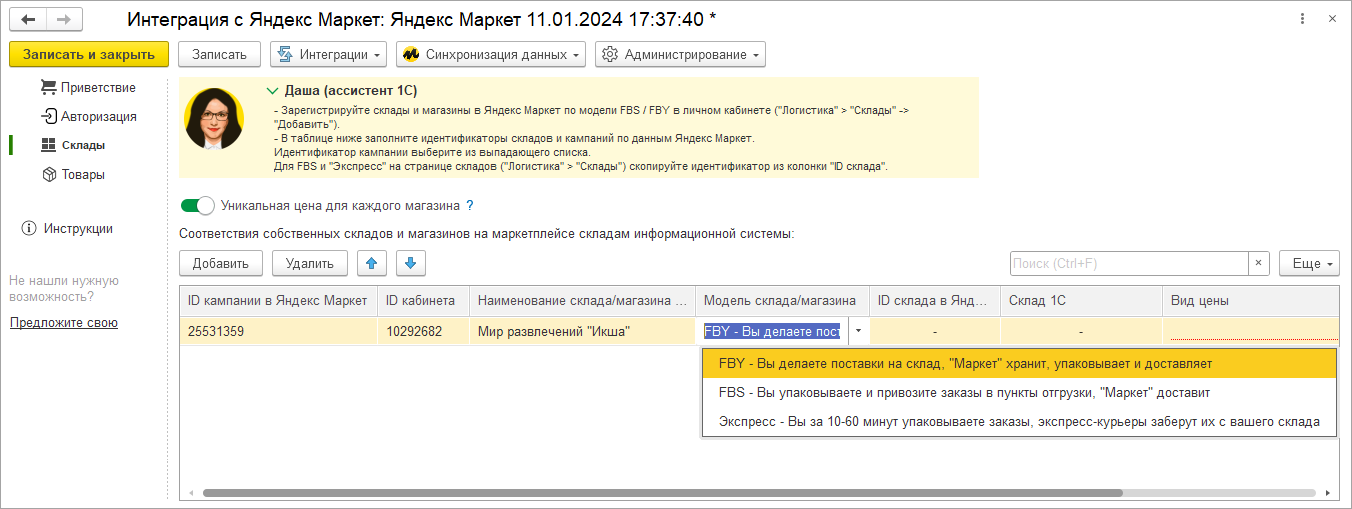Select the cell with cabinet ID 10292682
Viewport: 1352px width, 509px height.
[424, 331]
